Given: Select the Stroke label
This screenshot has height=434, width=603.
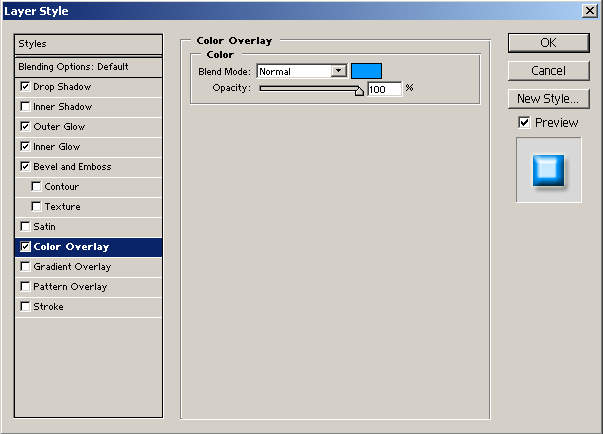Looking at the screenshot, I should [x=48, y=307].
